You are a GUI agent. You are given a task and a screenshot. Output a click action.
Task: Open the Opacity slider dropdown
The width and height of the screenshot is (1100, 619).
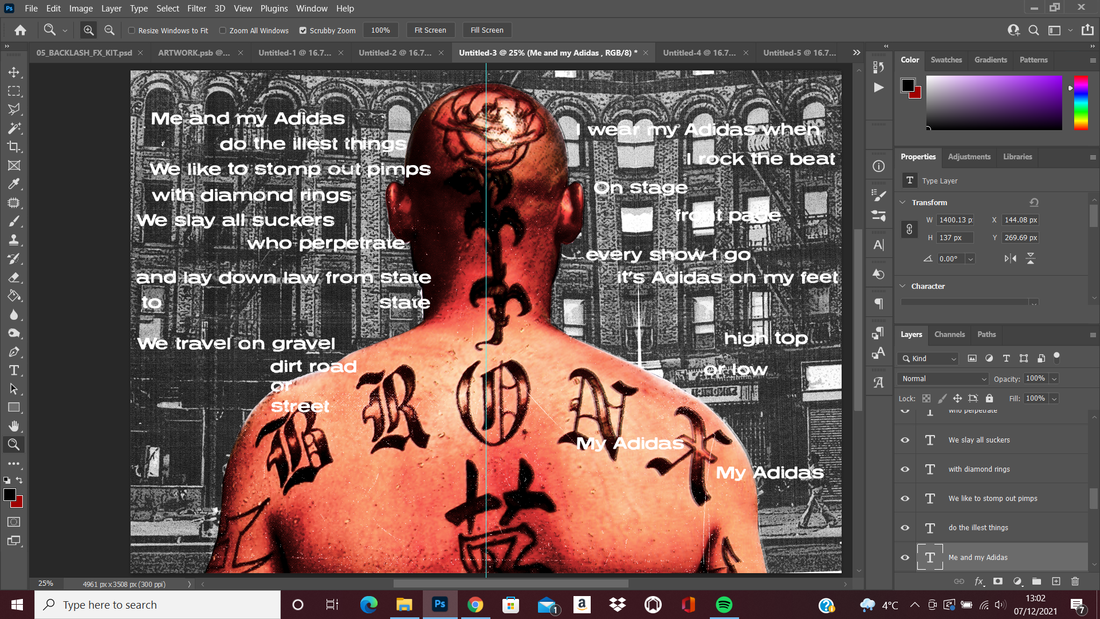(x=1054, y=379)
